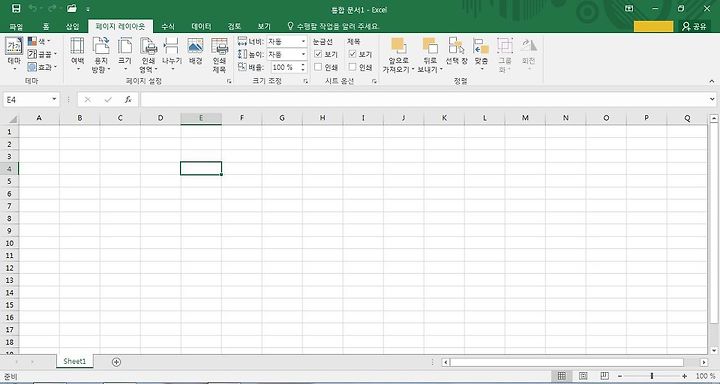Open the Themes (테마) gallery

click(x=14, y=53)
